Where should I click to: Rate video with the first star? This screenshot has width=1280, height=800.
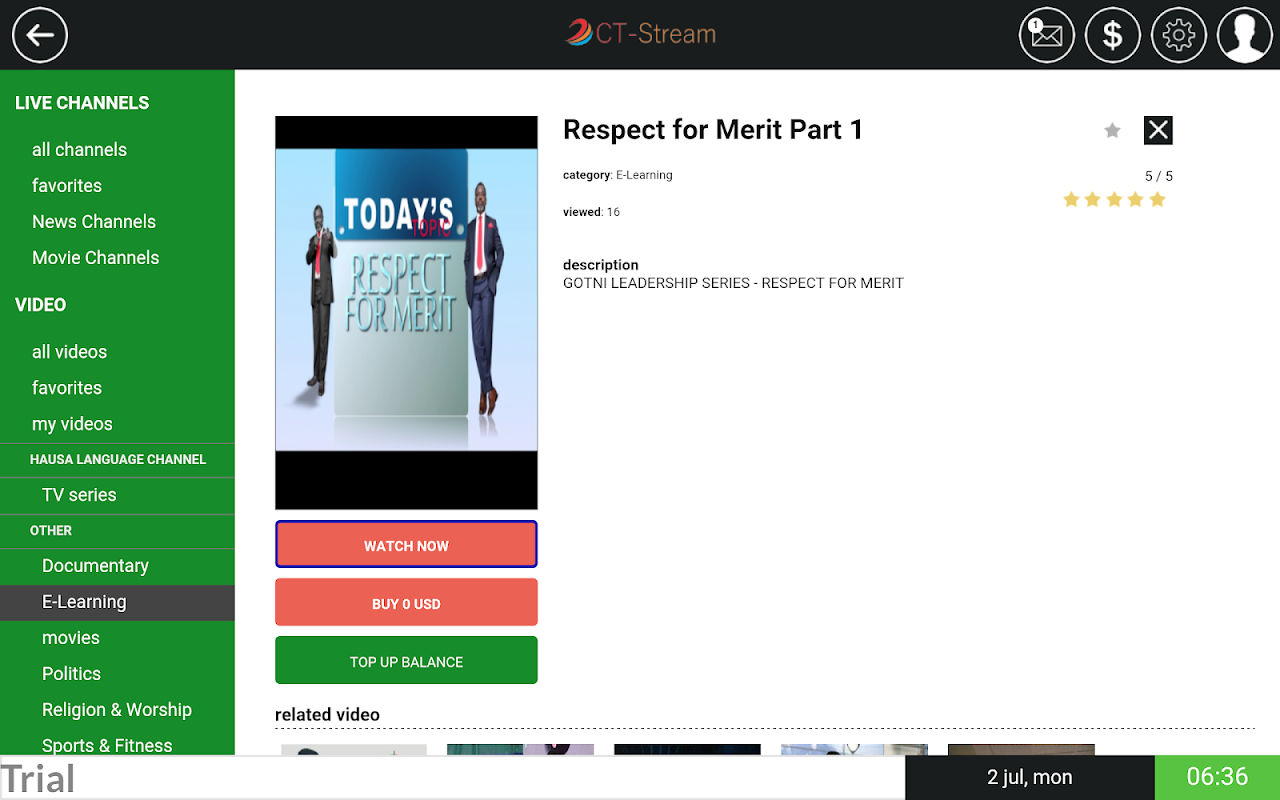pyautogui.click(x=1071, y=200)
